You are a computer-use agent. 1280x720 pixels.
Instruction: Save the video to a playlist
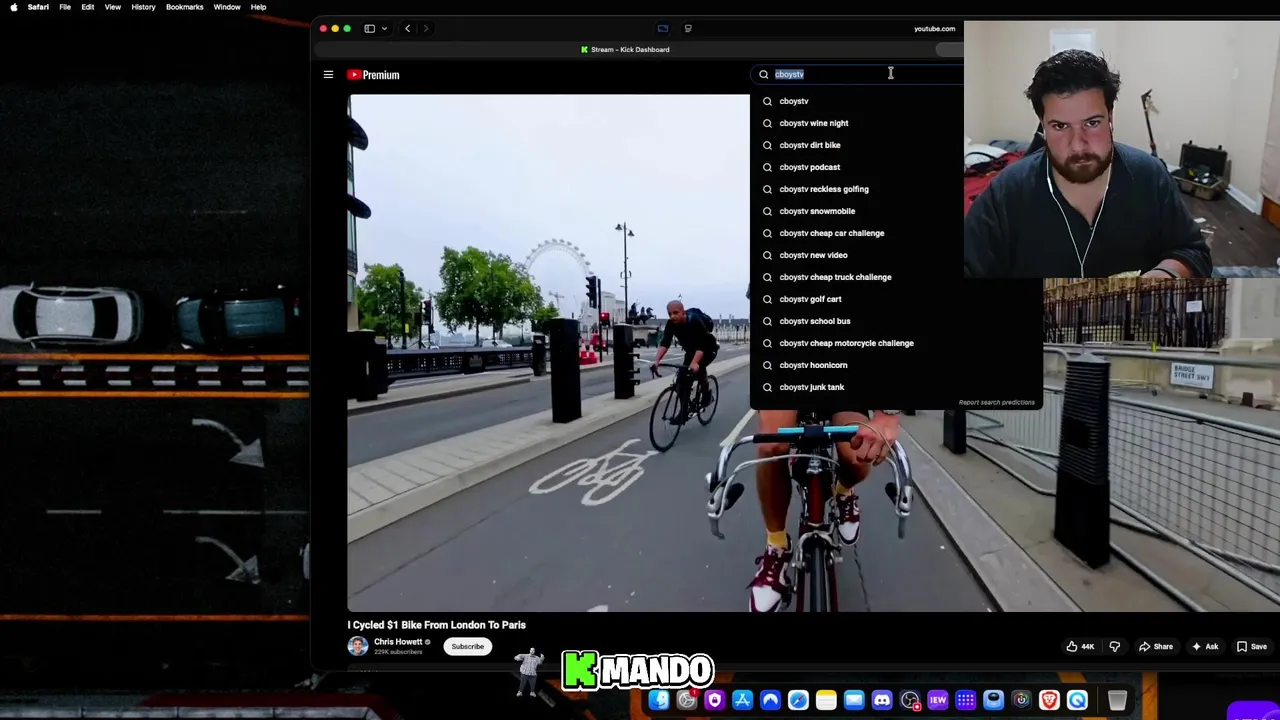(x=1251, y=647)
